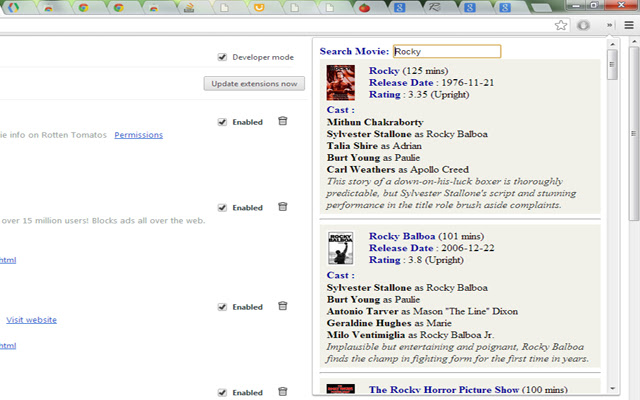Switch to the cursive R icon tab
Image resolution: width=640 pixels, height=400 pixels.
tap(434, 7)
